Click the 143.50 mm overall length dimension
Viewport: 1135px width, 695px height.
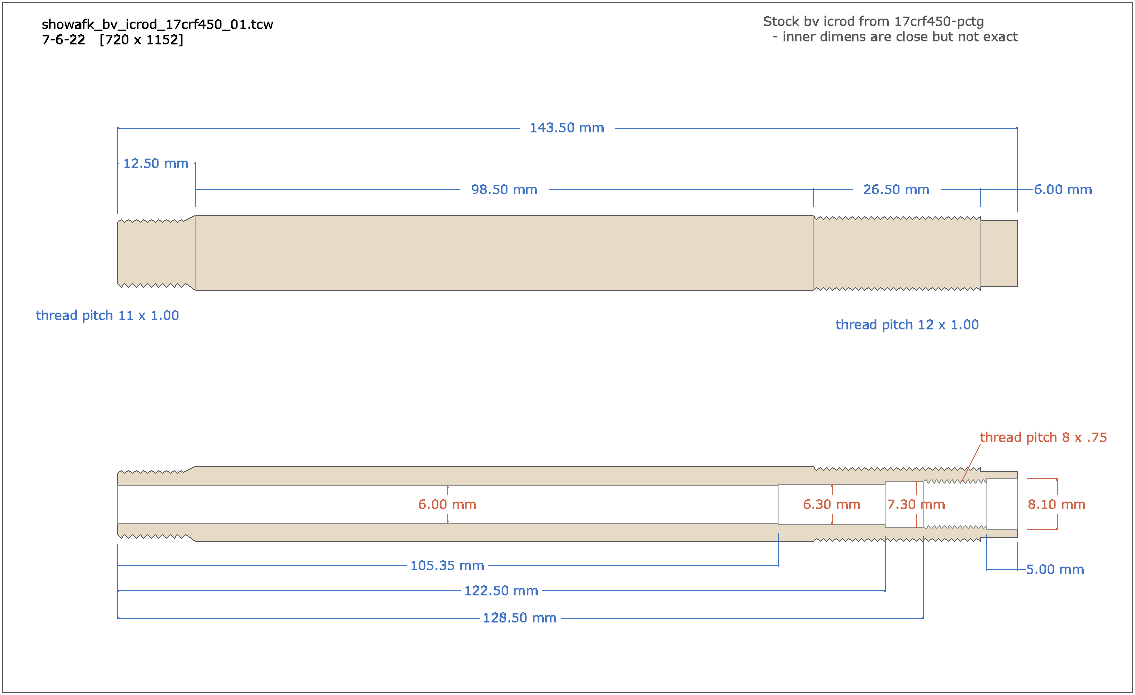point(566,128)
